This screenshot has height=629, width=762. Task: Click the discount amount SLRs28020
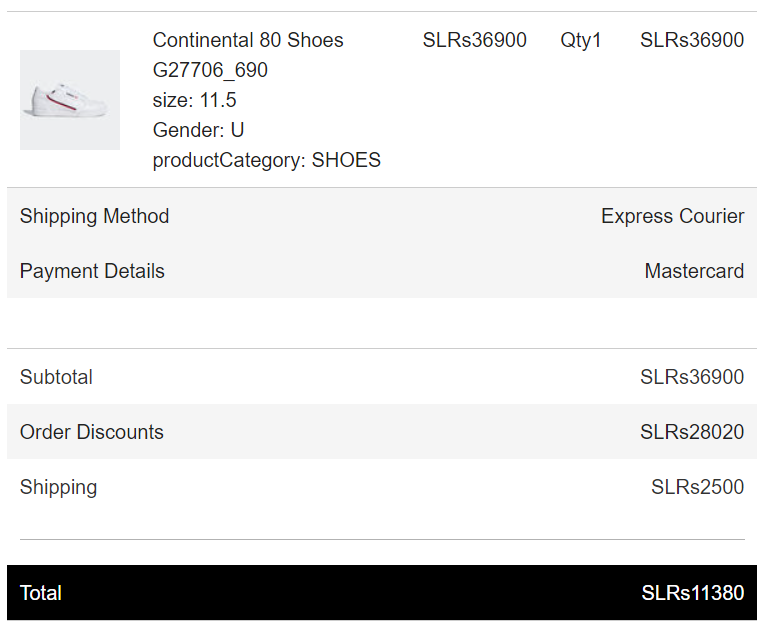(692, 432)
